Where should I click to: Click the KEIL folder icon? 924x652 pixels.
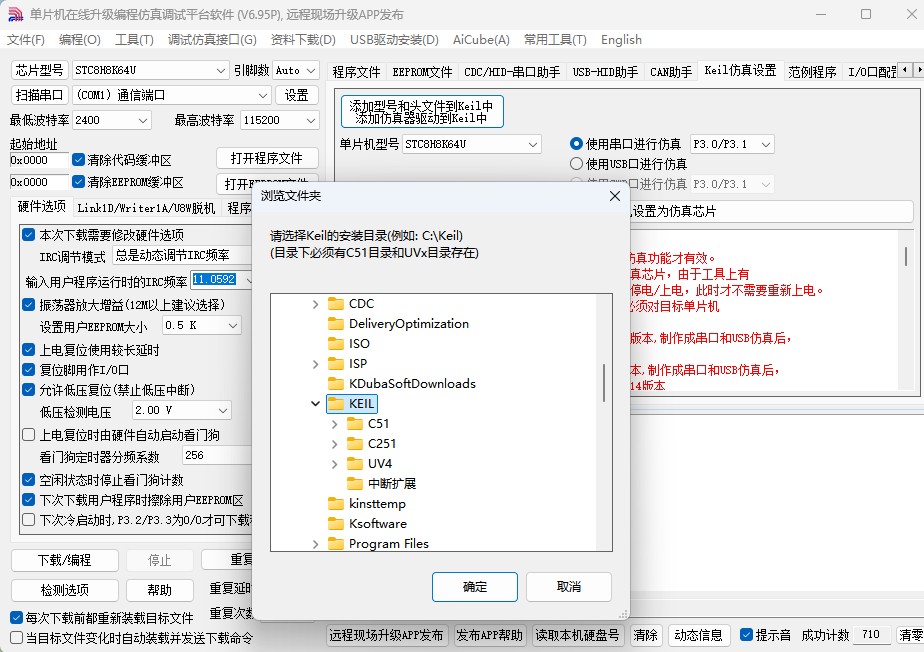coord(336,404)
